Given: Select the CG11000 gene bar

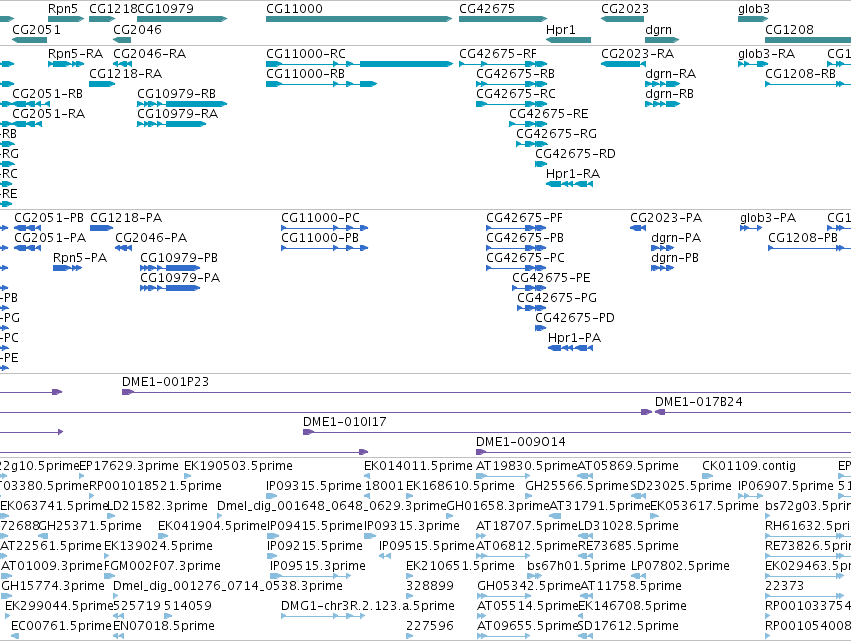Looking at the screenshot, I should coord(359,19).
